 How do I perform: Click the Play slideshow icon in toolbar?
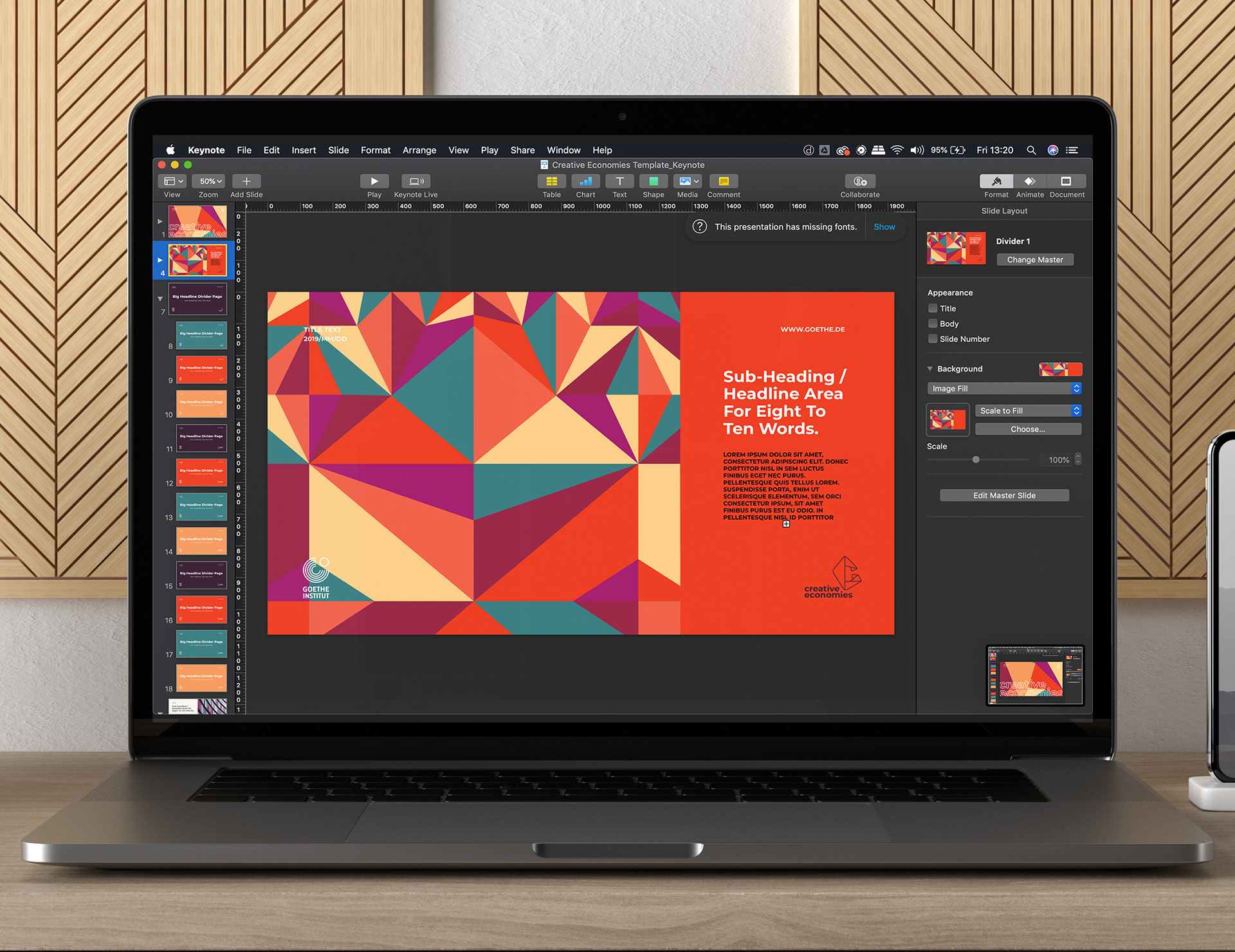point(374,181)
